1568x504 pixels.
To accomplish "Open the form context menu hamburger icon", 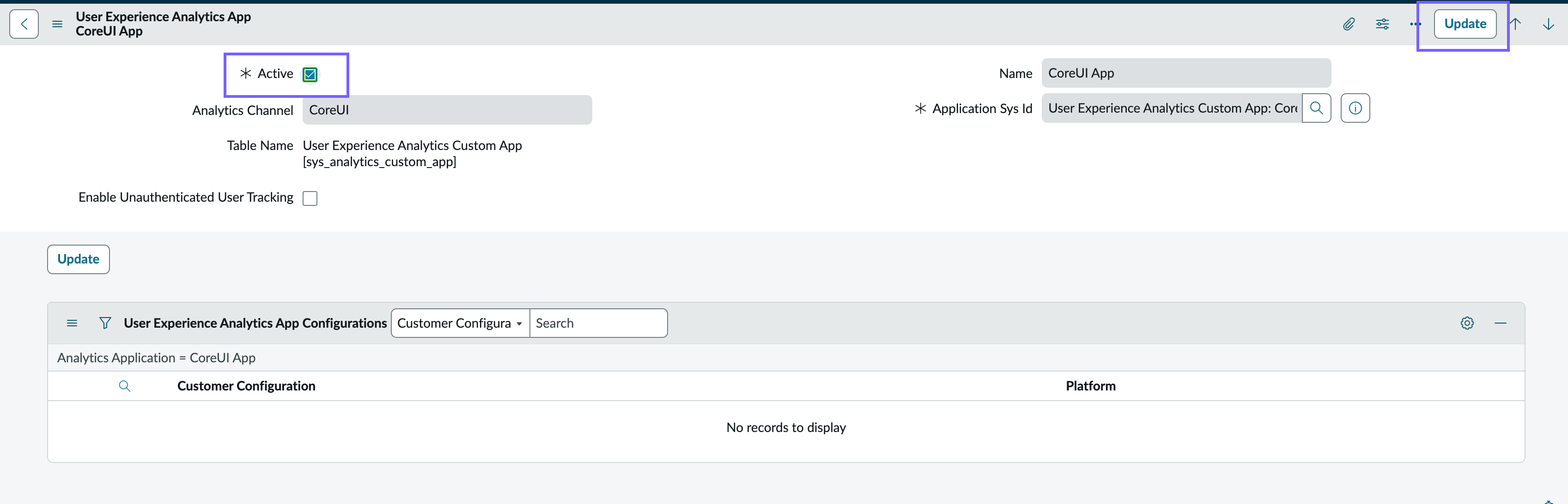I will (x=57, y=24).
